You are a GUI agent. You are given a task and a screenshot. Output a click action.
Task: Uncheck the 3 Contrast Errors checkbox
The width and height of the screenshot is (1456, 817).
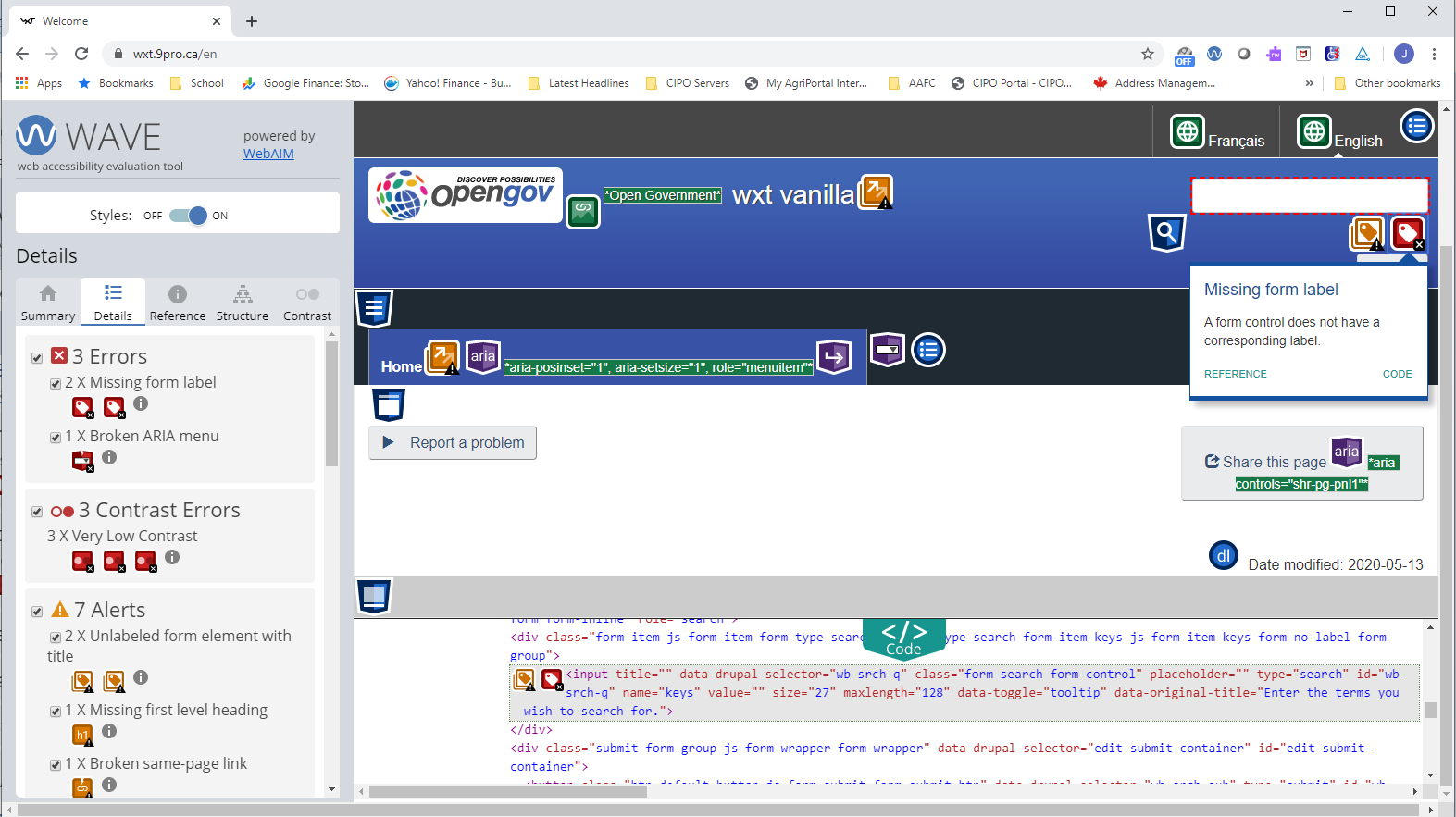tap(37, 512)
